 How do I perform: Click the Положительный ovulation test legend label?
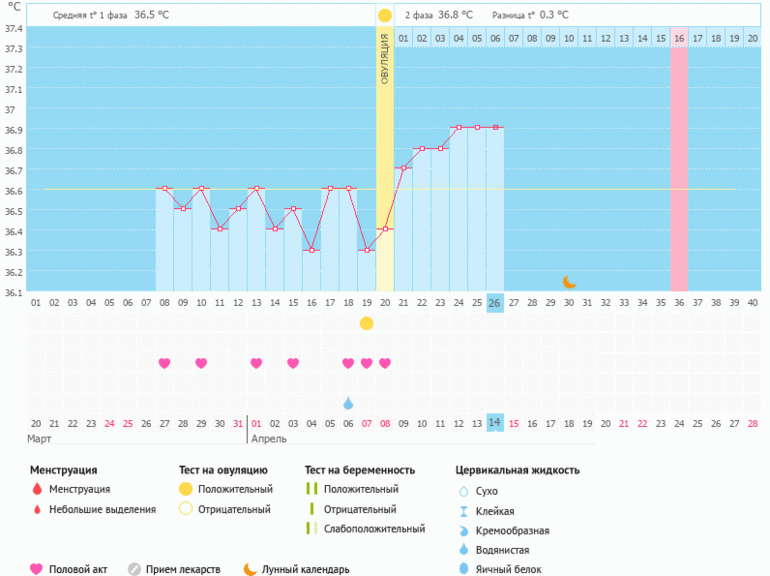coord(234,490)
